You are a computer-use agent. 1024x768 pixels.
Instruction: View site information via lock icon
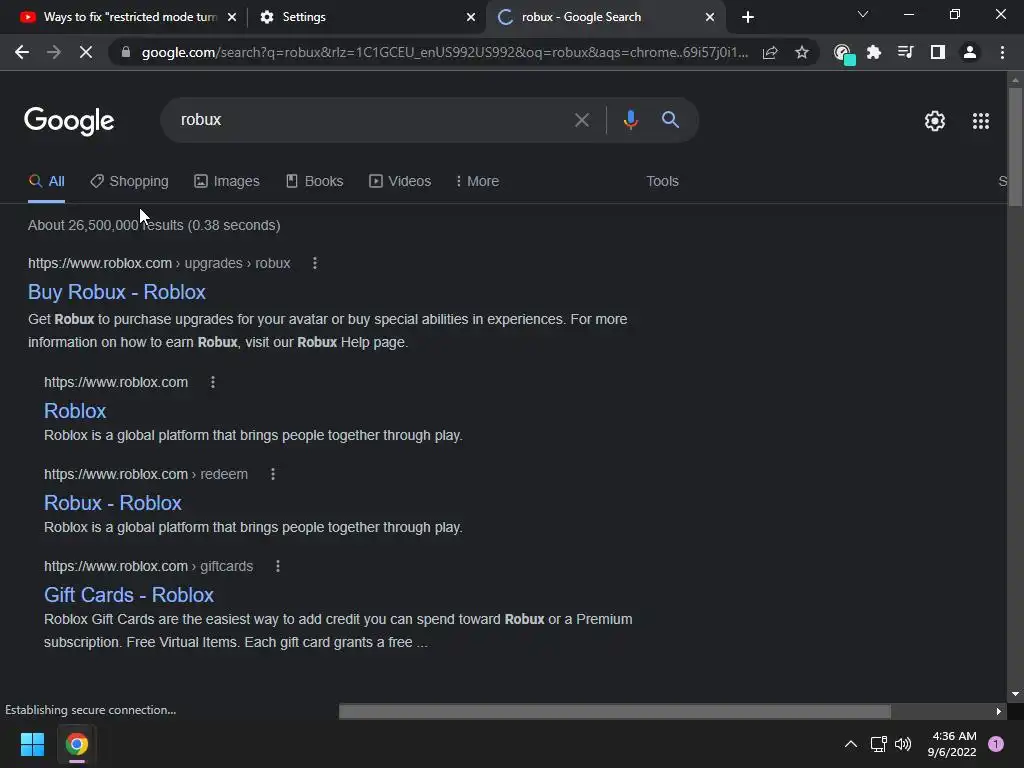point(126,52)
